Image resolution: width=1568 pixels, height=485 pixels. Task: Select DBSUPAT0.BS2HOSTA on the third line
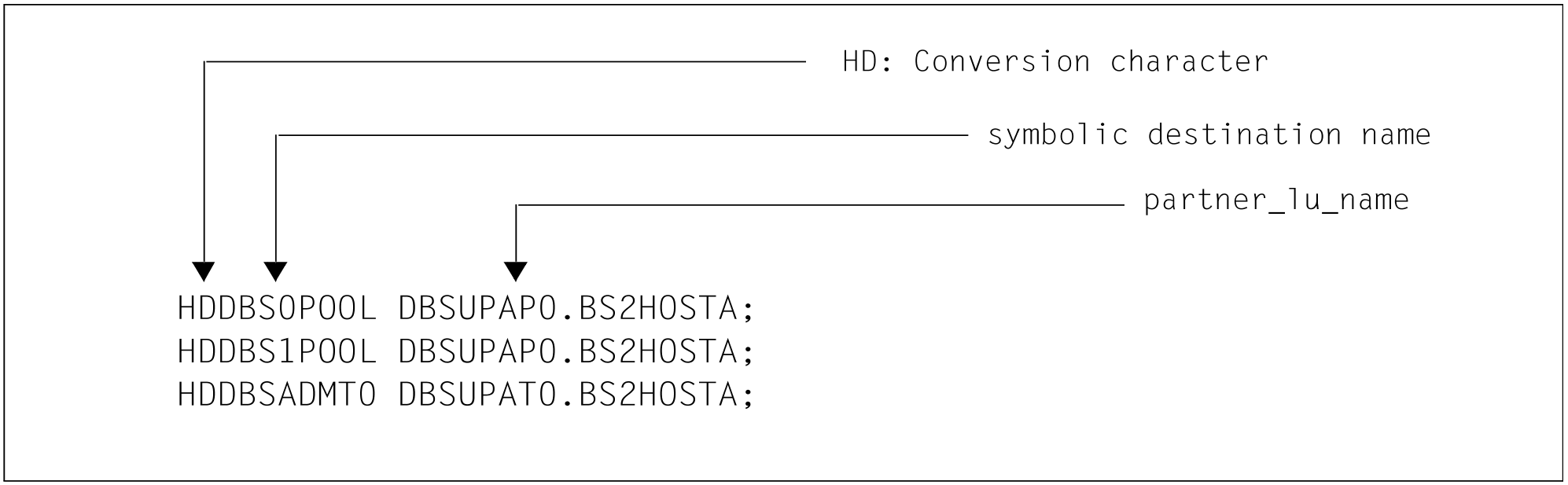pyautogui.click(x=568, y=394)
